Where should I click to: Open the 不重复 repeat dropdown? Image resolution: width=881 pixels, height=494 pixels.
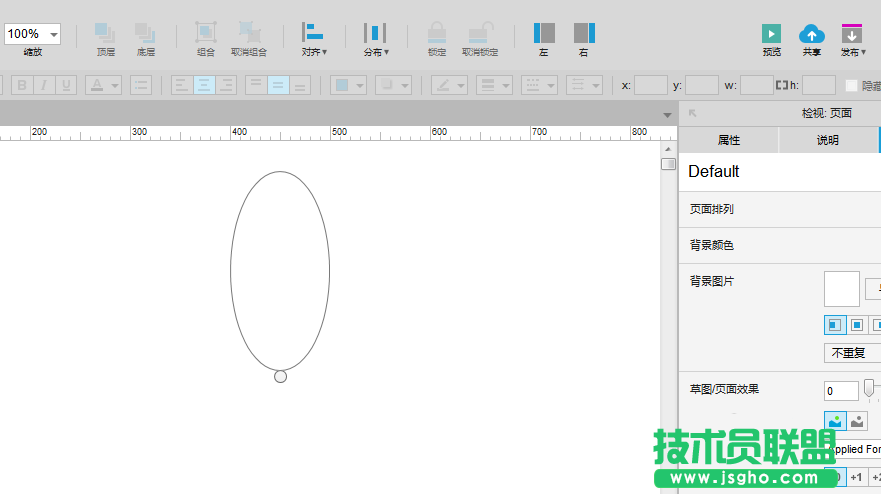pos(852,353)
